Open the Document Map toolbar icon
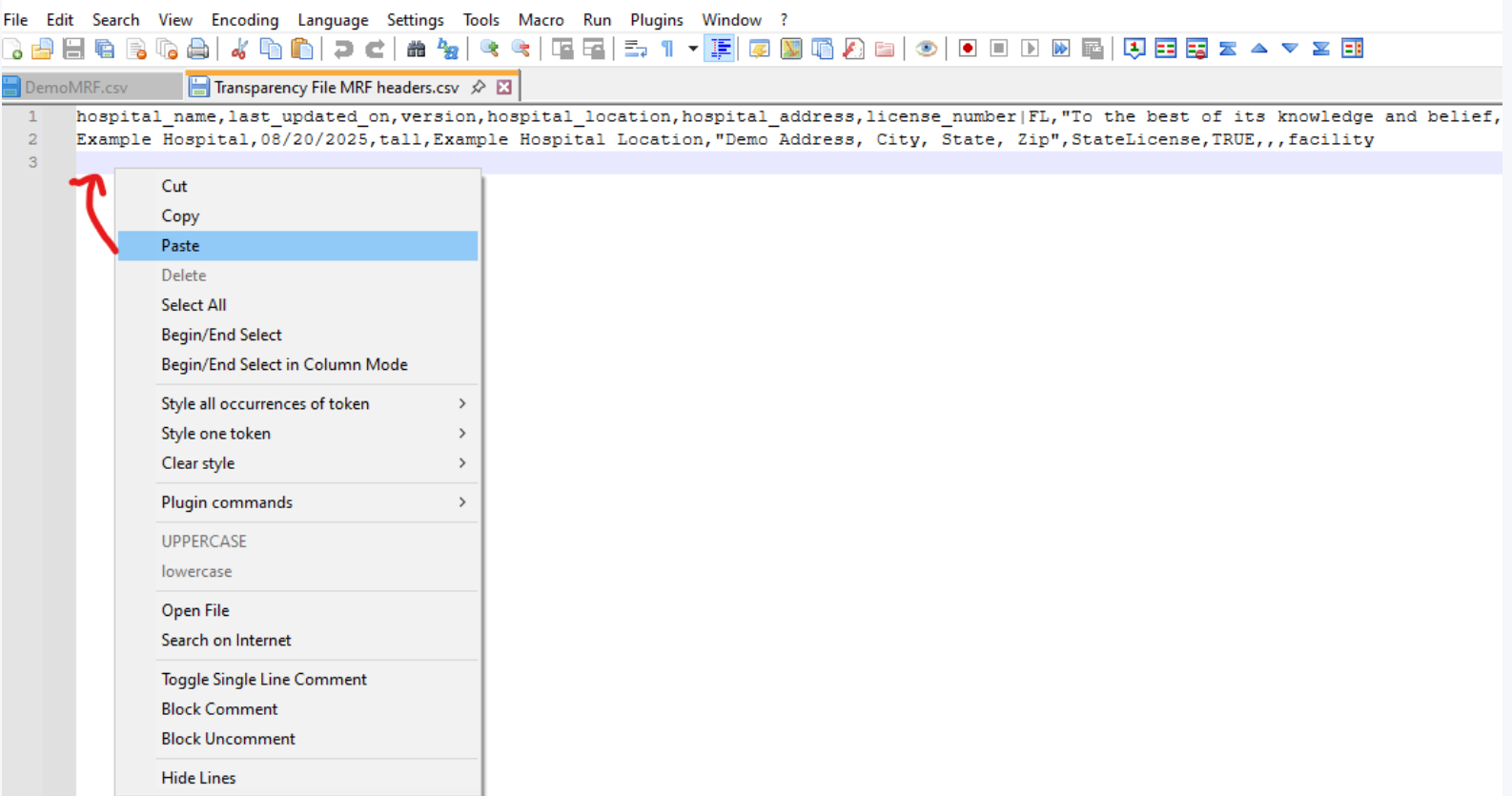 click(x=790, y=49)
